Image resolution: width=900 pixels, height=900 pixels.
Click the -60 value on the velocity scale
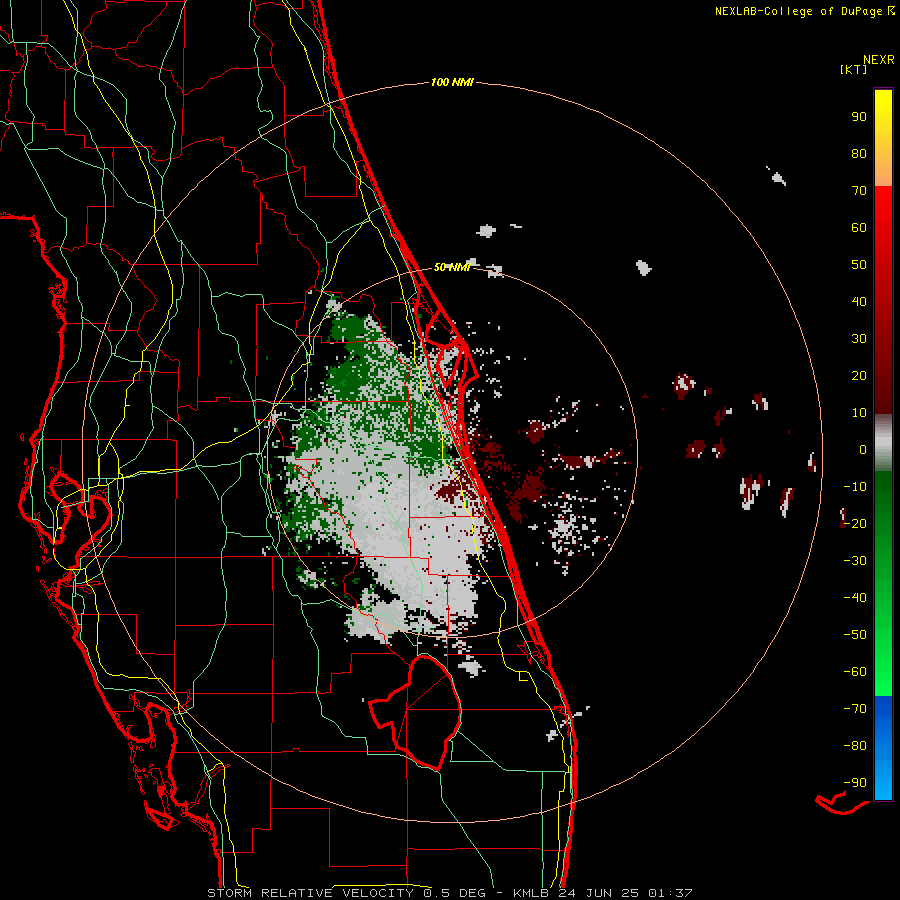(855, 672)
